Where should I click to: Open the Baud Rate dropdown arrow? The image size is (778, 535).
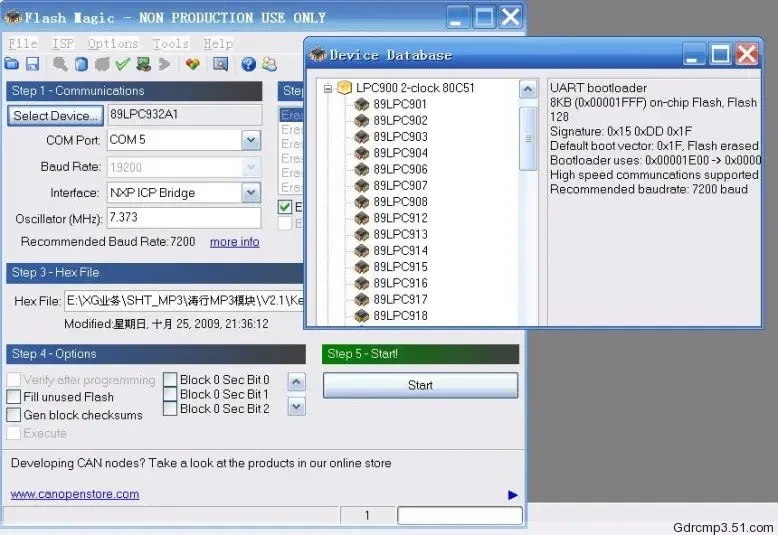pos(251,167)
